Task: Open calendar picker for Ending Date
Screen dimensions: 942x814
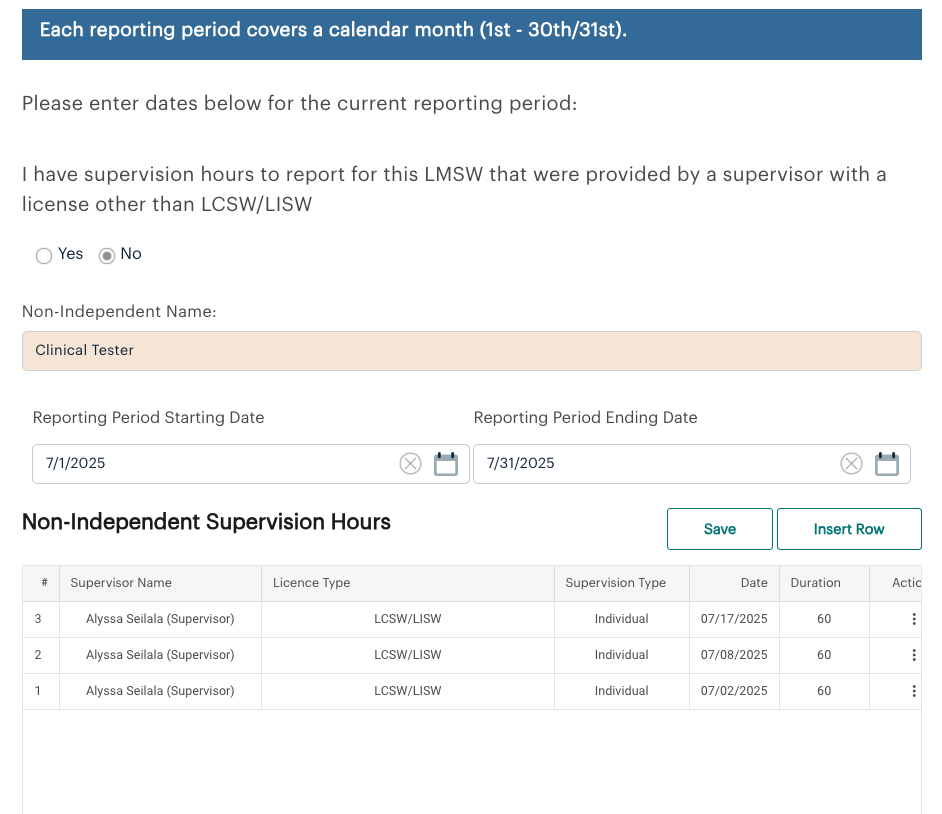Action: pos(887,464)
